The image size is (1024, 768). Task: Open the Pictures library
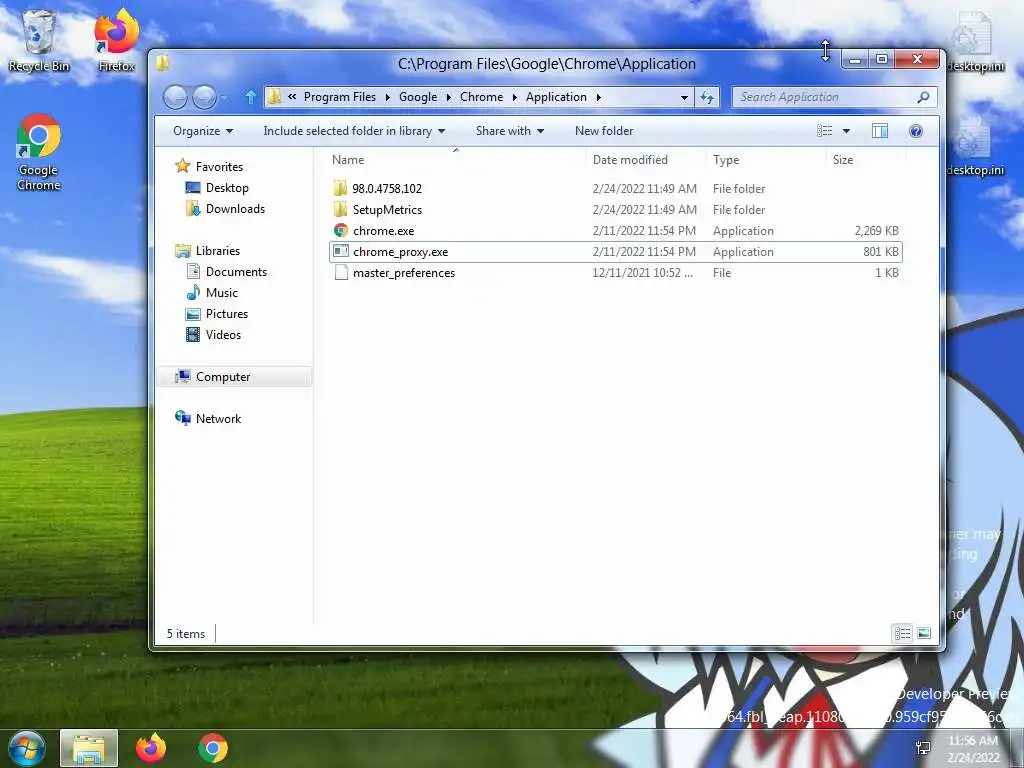[x=227, y=313]
